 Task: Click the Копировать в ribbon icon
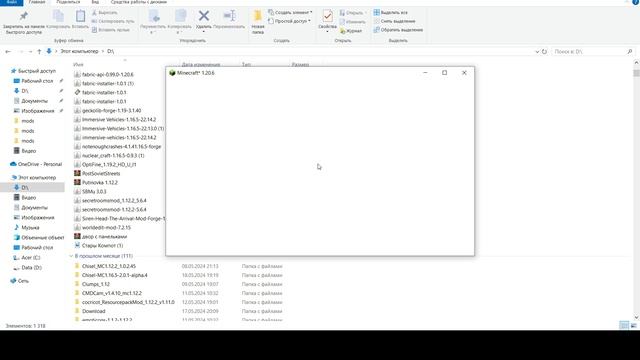coord(180,16)
